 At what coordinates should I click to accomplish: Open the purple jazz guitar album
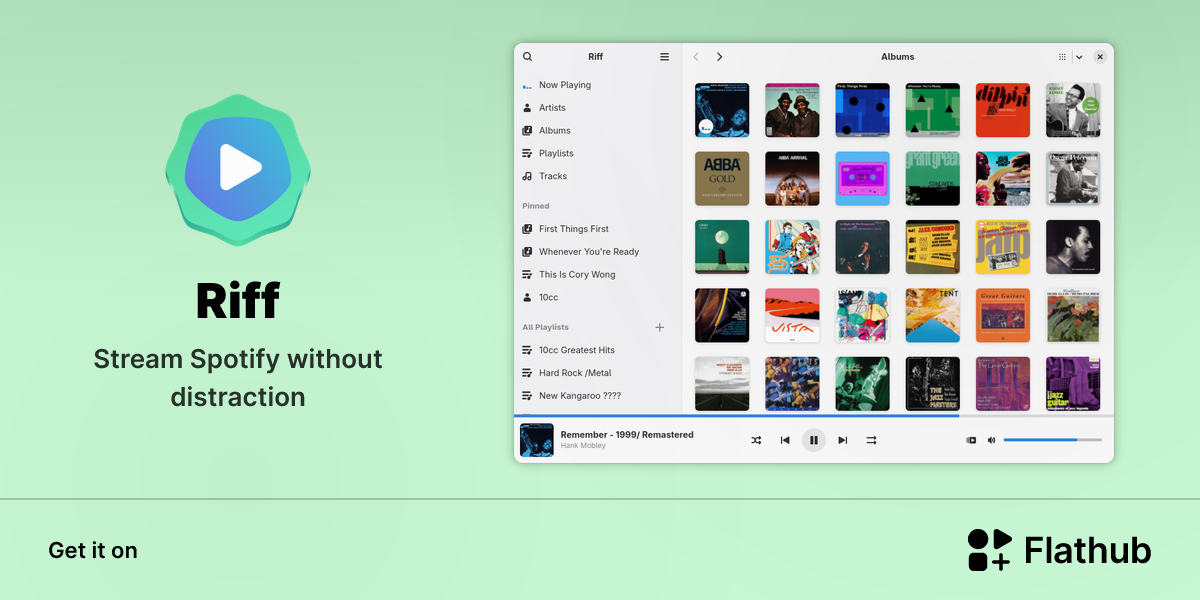(x=1073, y=384)
